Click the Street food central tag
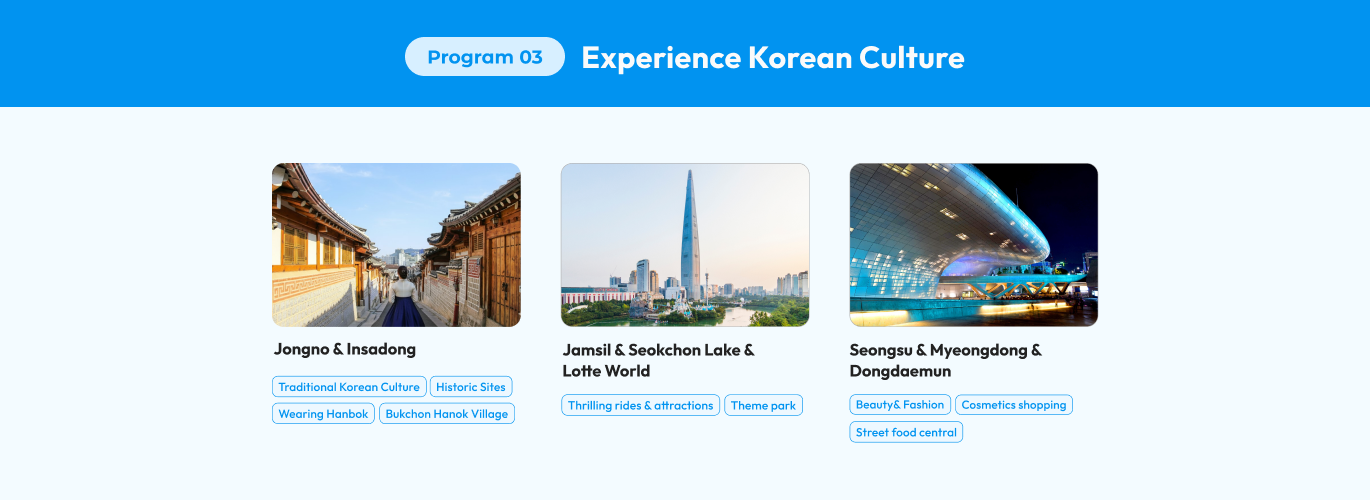Screen dimensions: 1370x500 tap(906, 432)
